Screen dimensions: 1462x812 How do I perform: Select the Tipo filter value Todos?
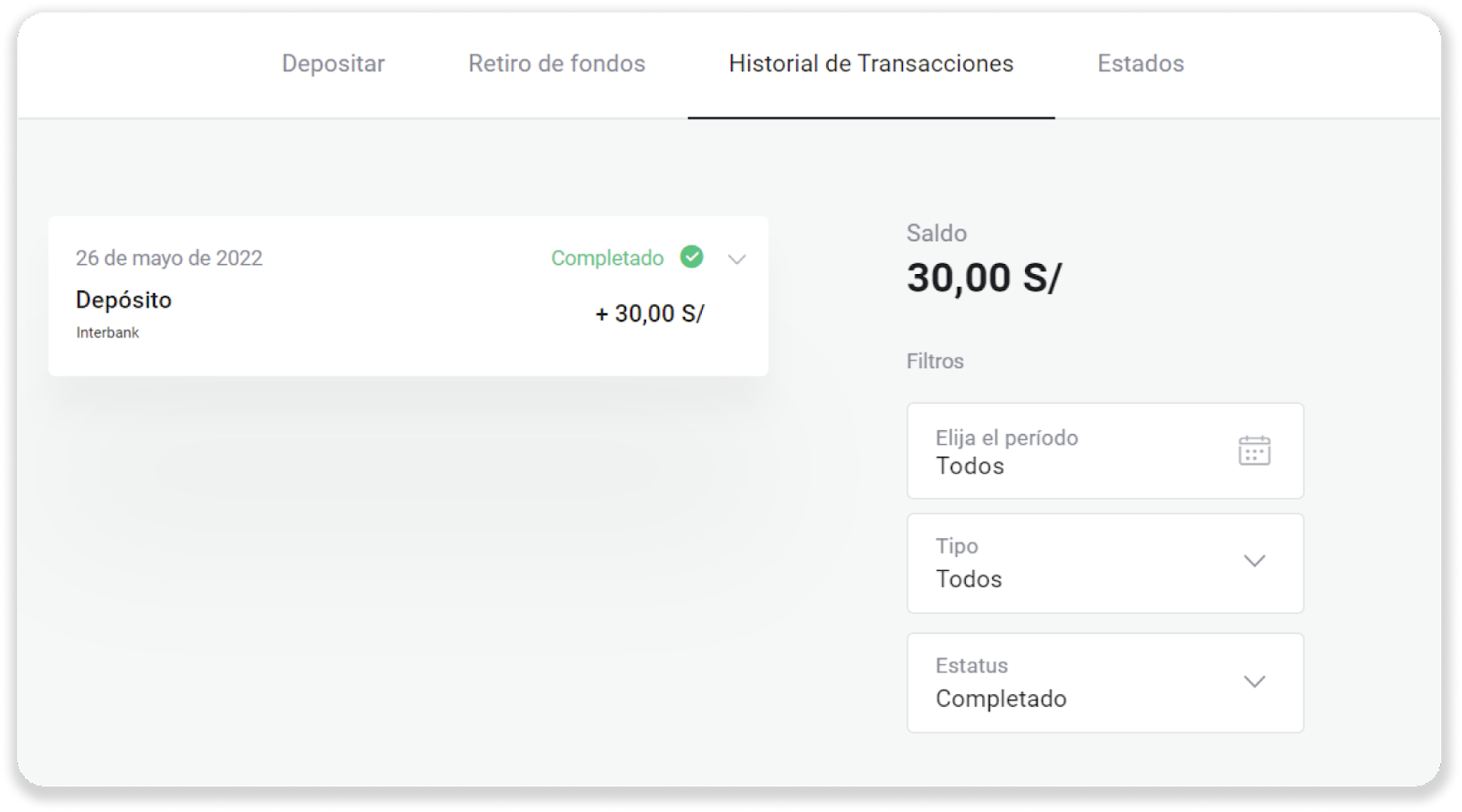tap(969, 579)
